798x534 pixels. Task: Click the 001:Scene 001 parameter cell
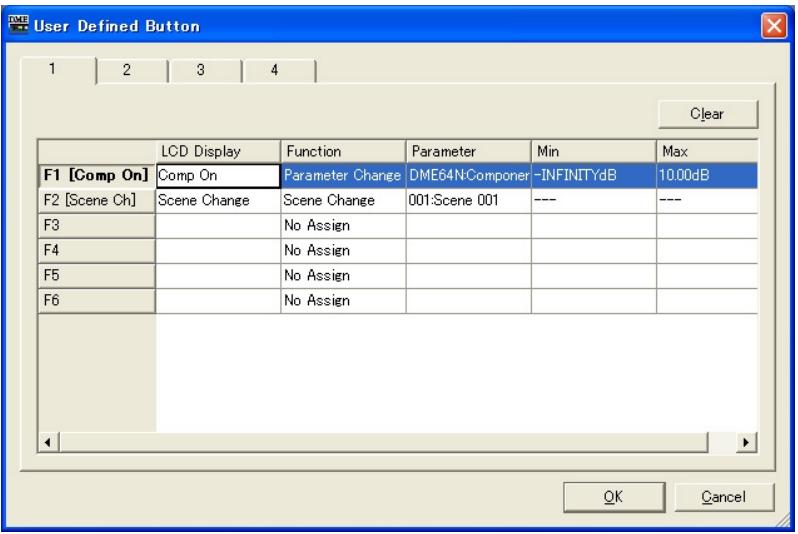click(x=469, y=201)
